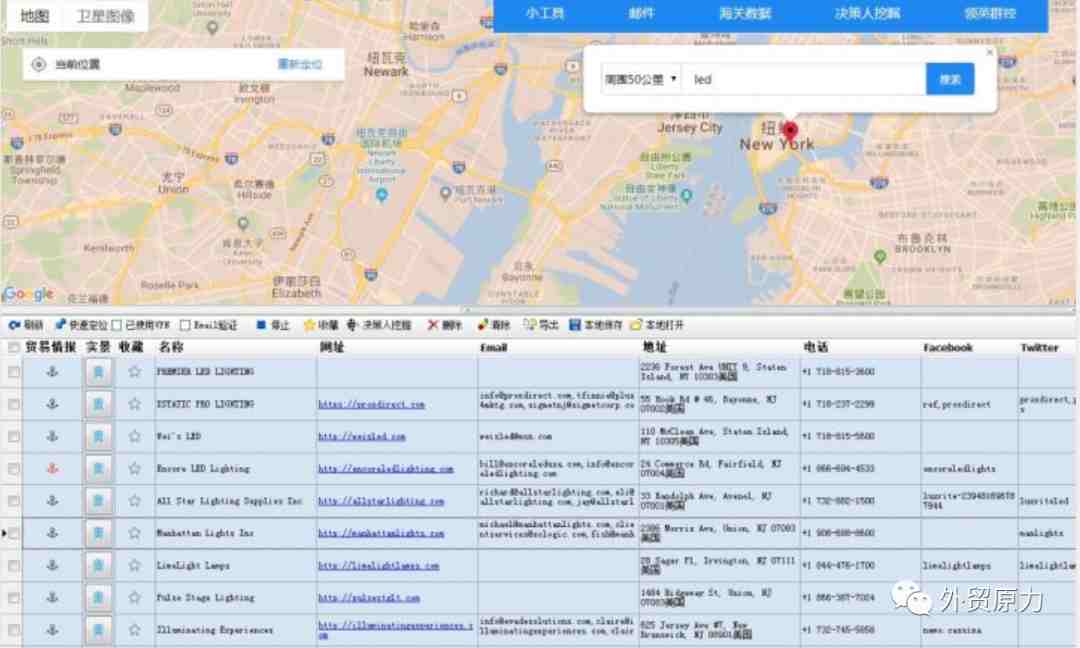Switch to the 卫星图像 satellite tab
1080x648 pixels.
(x=105, y=16)
